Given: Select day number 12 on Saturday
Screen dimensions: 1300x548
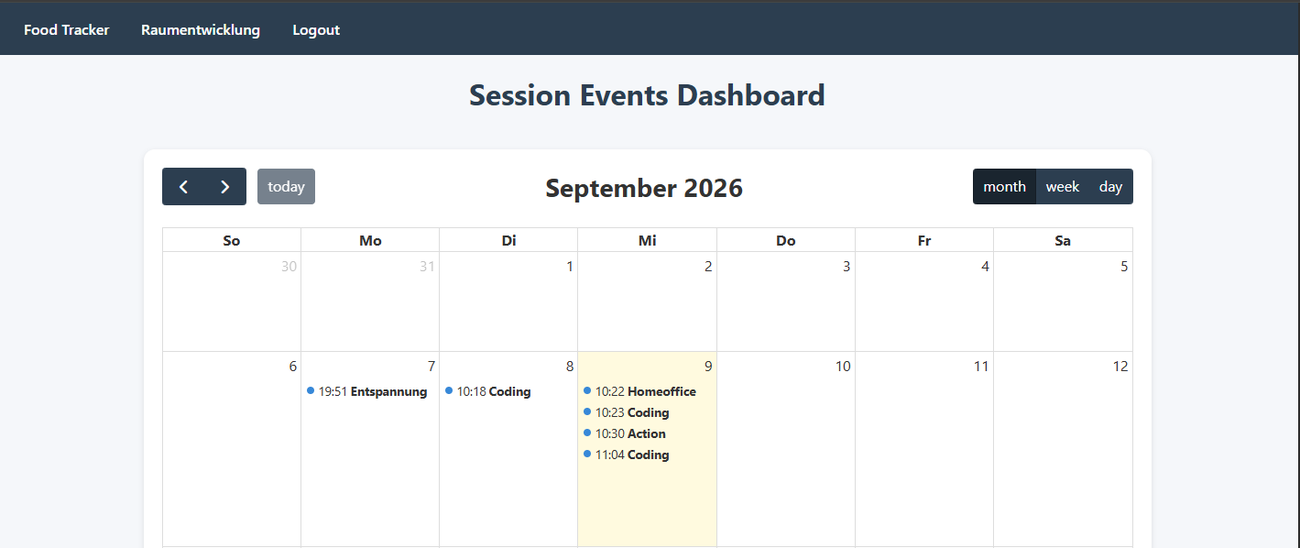Looking at the screenshot, I should (1120, 366).
